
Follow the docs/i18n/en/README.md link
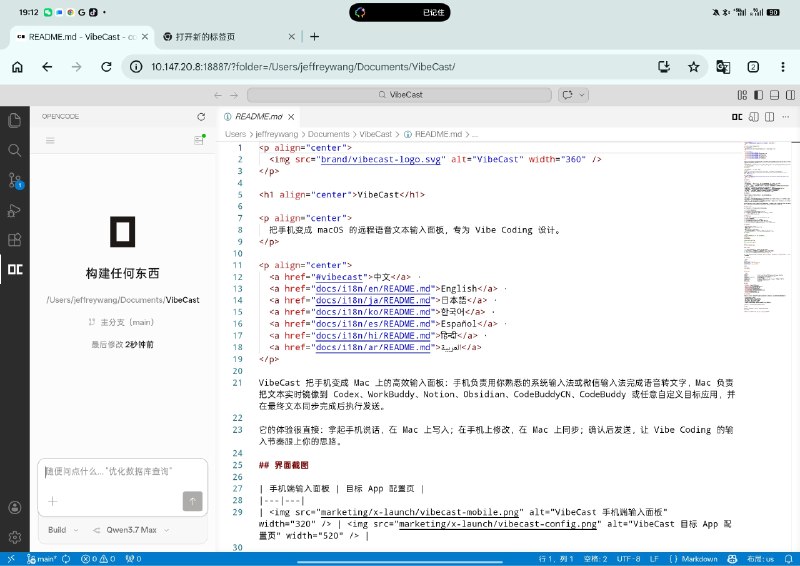373,288
